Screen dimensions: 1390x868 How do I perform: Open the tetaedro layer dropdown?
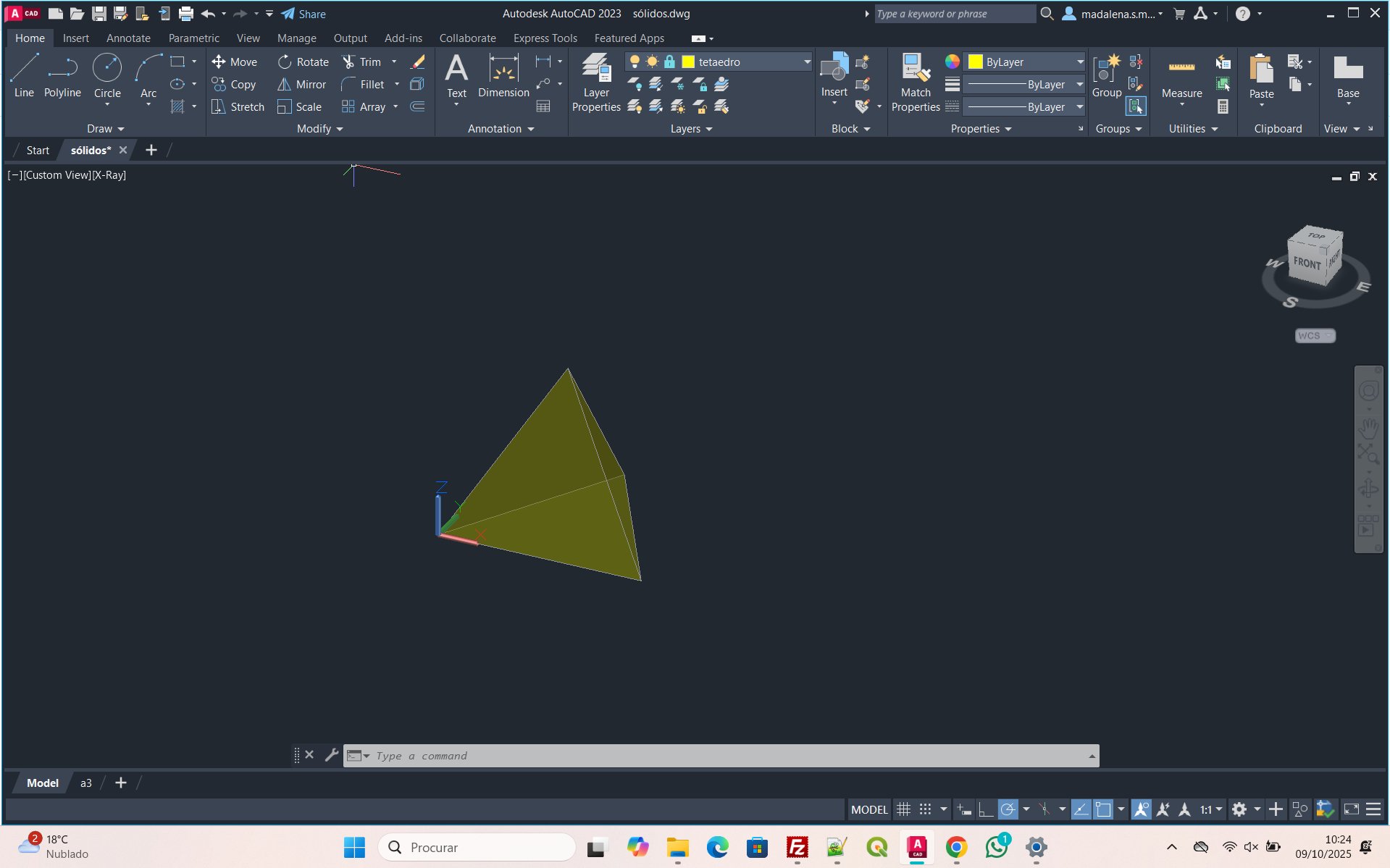pos(807,62)
